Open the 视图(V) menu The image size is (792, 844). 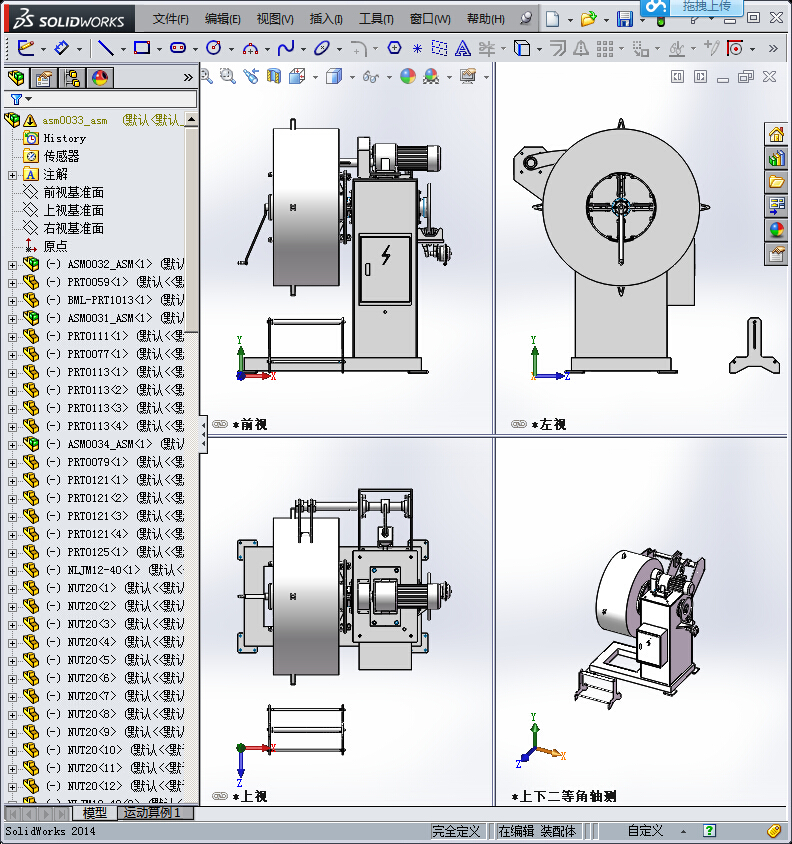pos(275,19)
